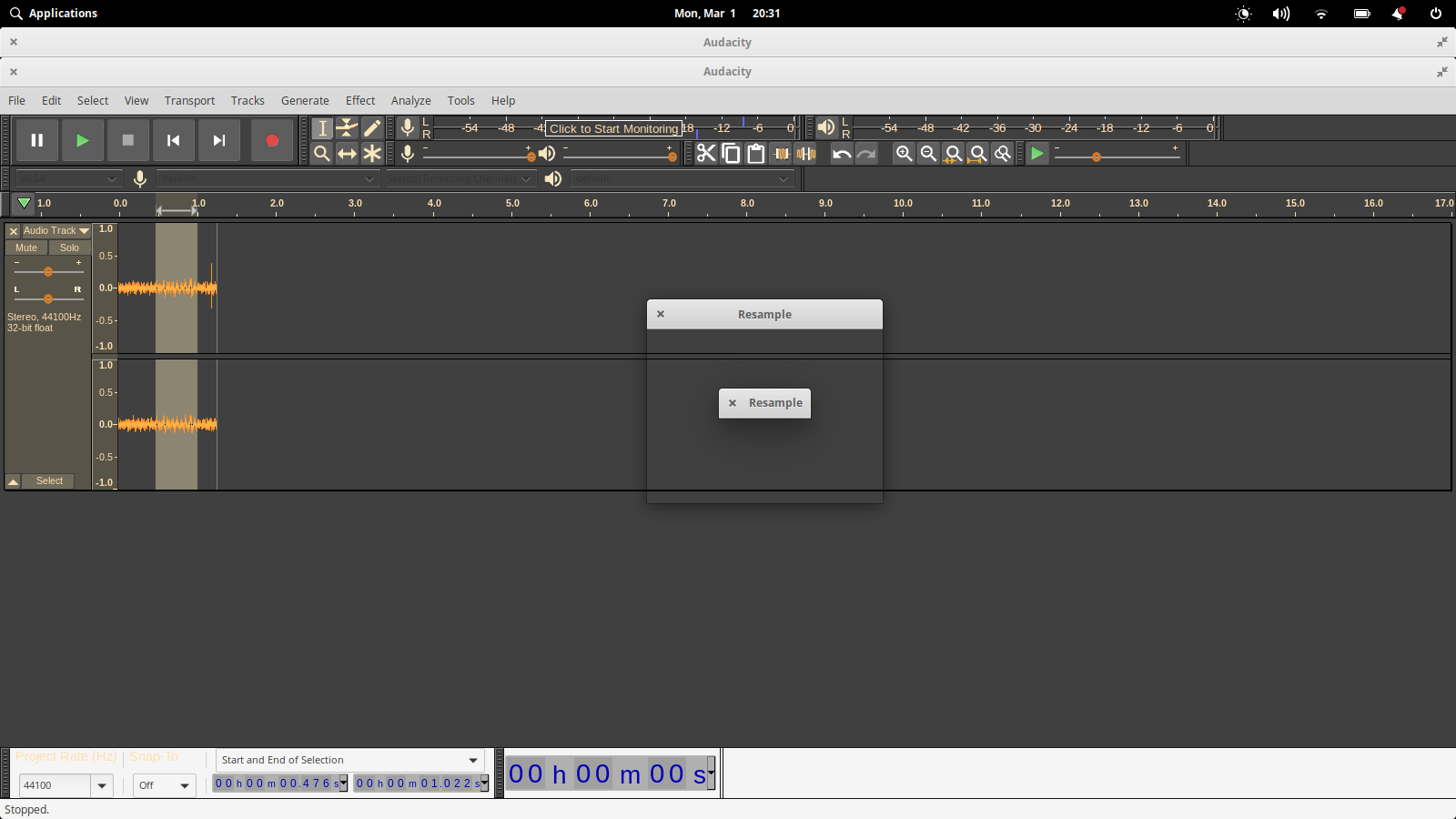Screen dimensions: 1456x819
Task: Open the Generate menu
Action: click(x=305, y=101)
